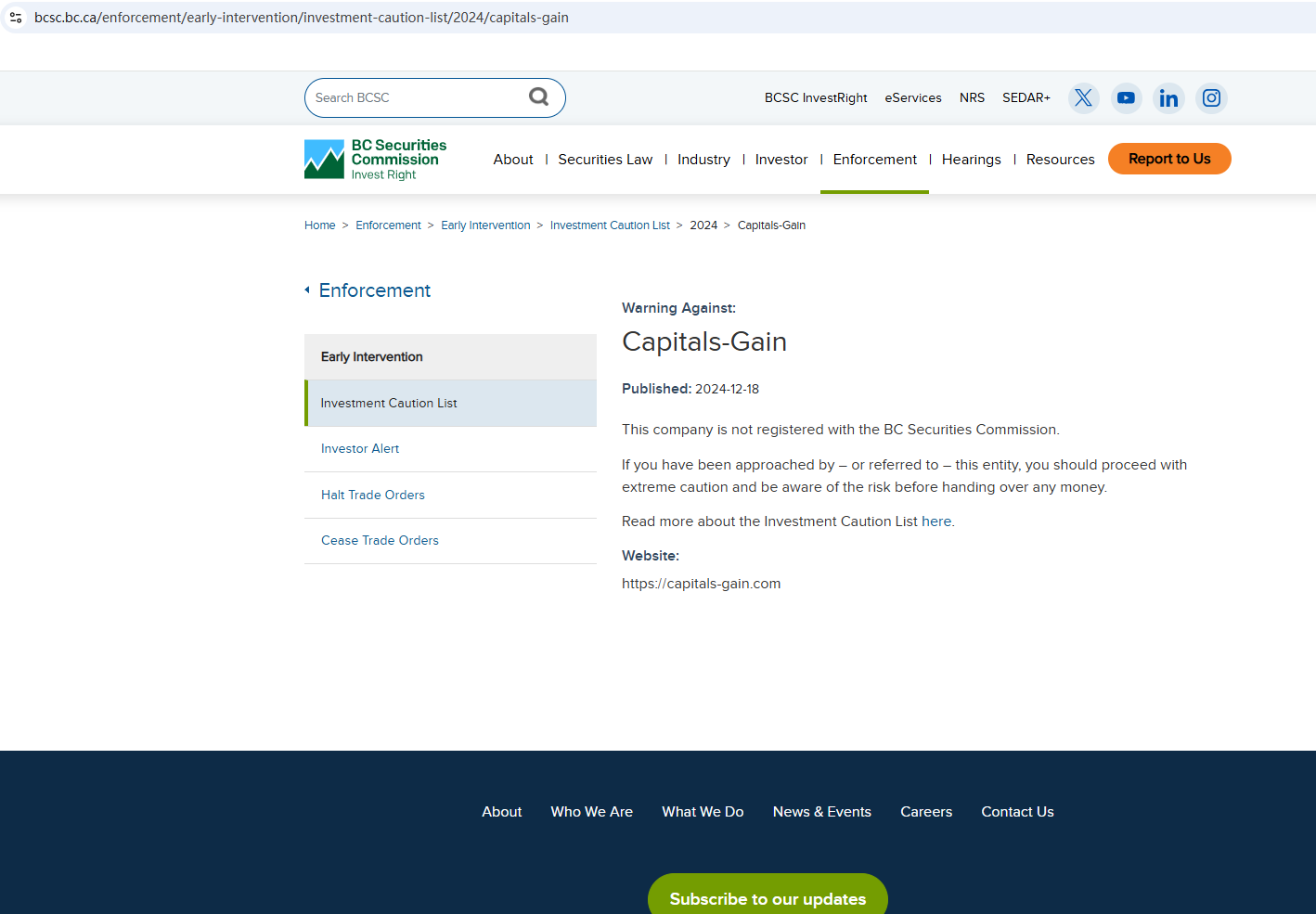Select Cease Trade Orders in sidebar

click(380, 541)
